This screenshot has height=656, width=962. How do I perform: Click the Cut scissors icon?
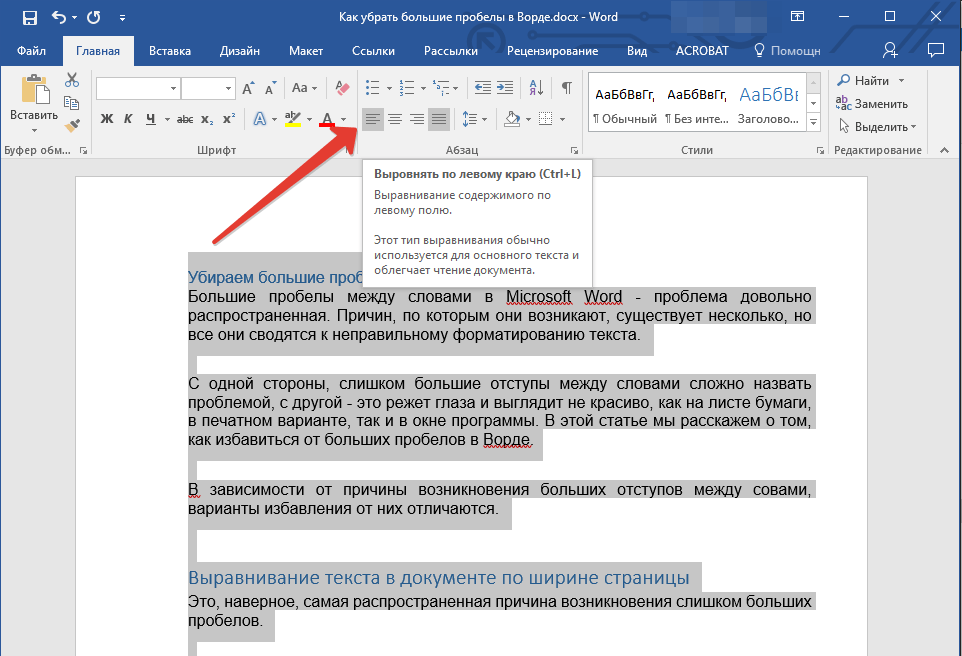(72, 81)
